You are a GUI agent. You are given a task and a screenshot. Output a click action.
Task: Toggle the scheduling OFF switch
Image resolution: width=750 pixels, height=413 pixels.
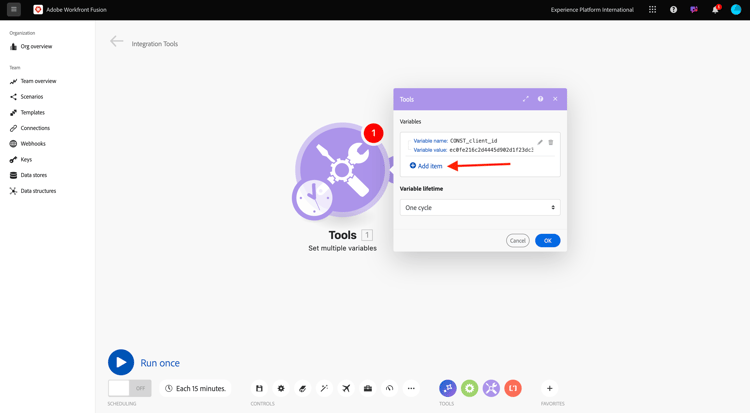(130, 388)
